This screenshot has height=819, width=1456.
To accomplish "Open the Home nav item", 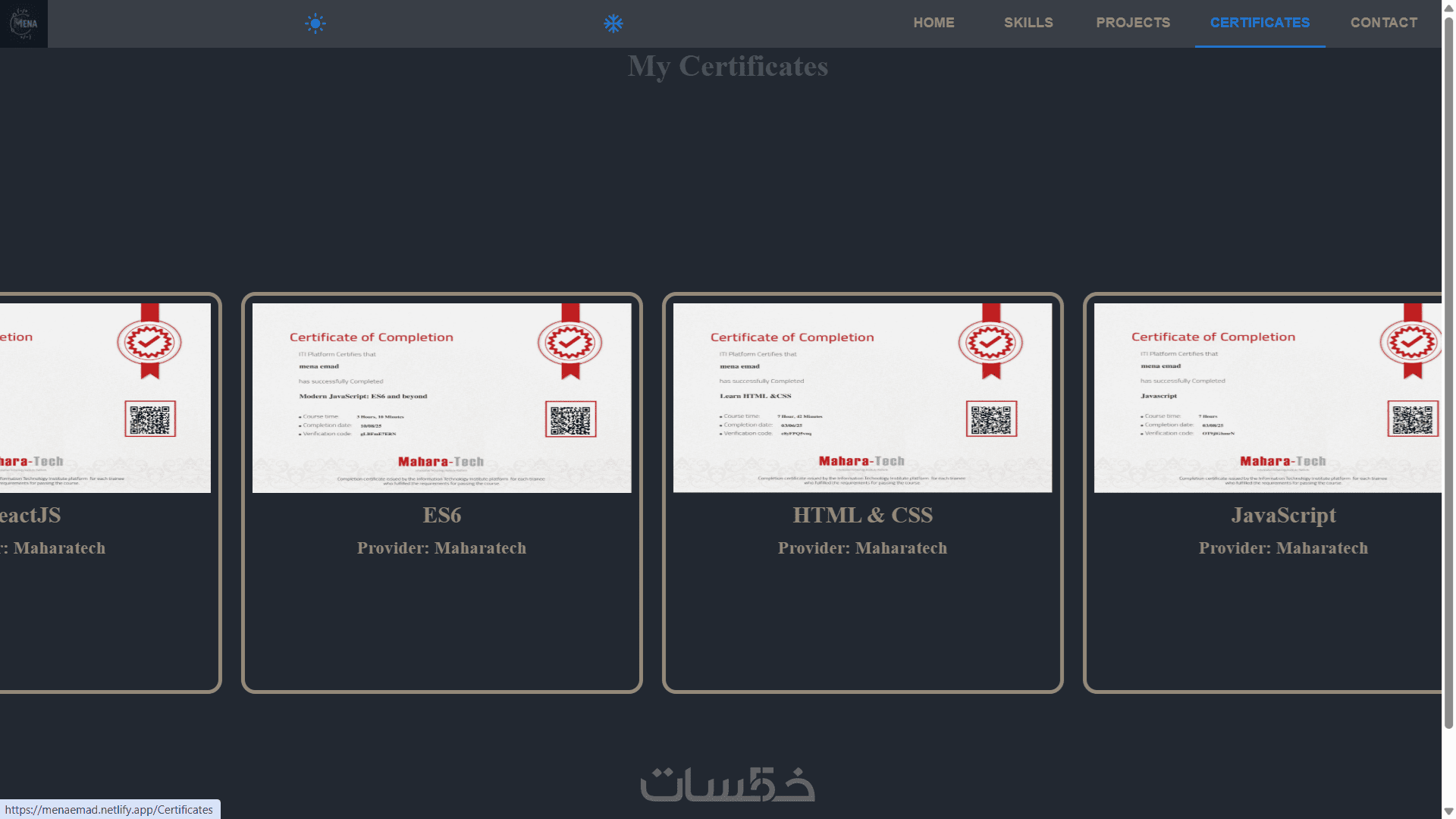I will point(934,23).
